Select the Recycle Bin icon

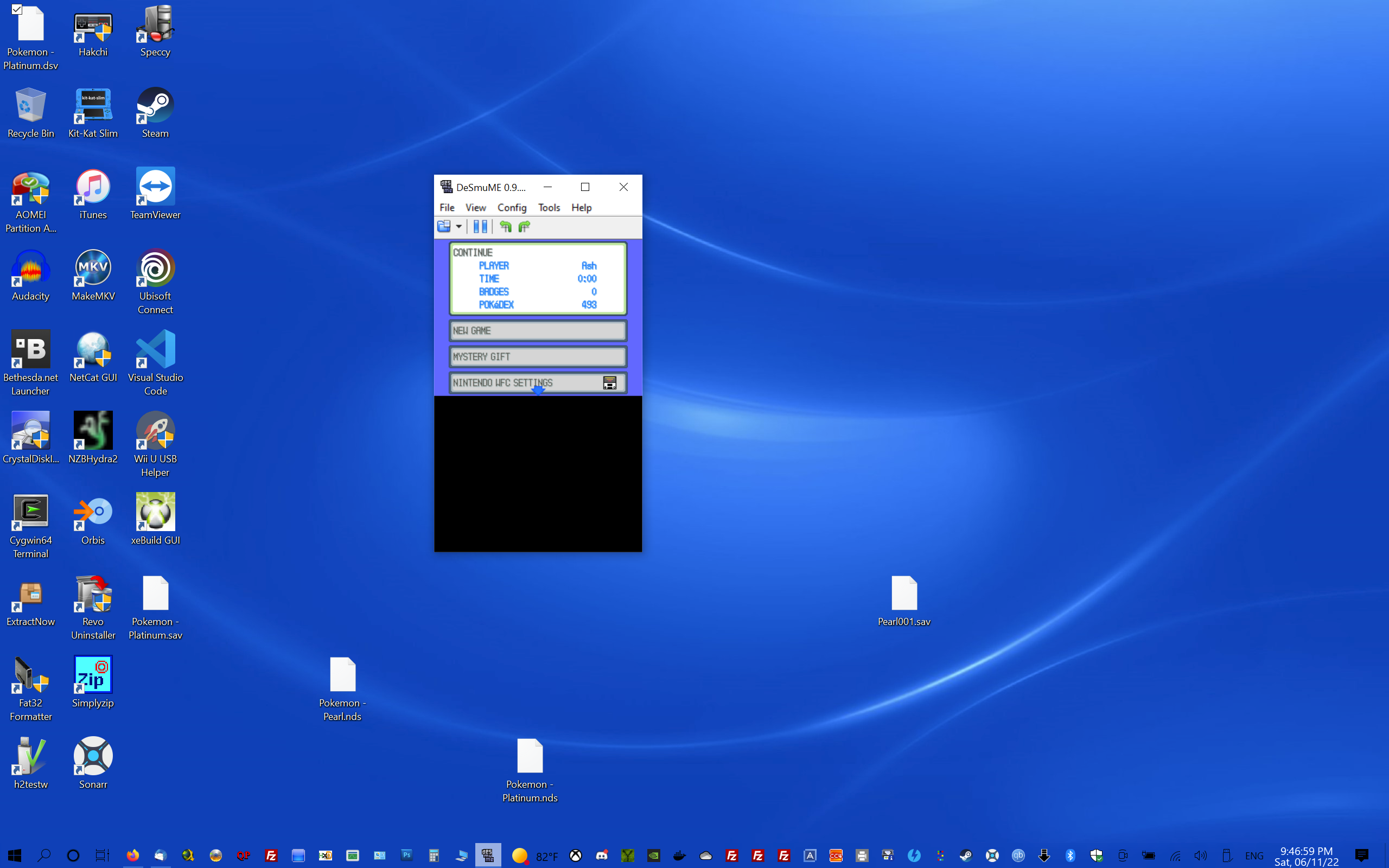(31, 113)
